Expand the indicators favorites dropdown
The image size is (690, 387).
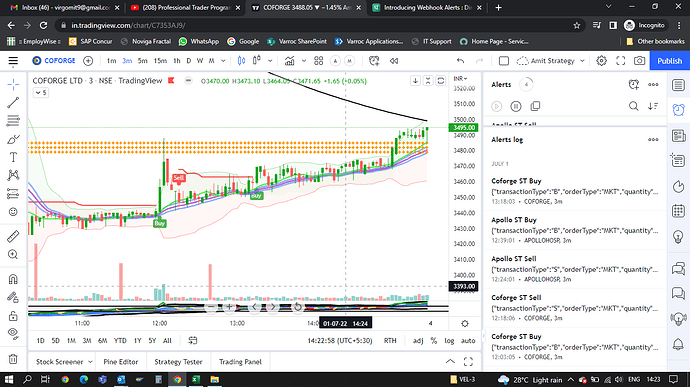click(304, 61)
